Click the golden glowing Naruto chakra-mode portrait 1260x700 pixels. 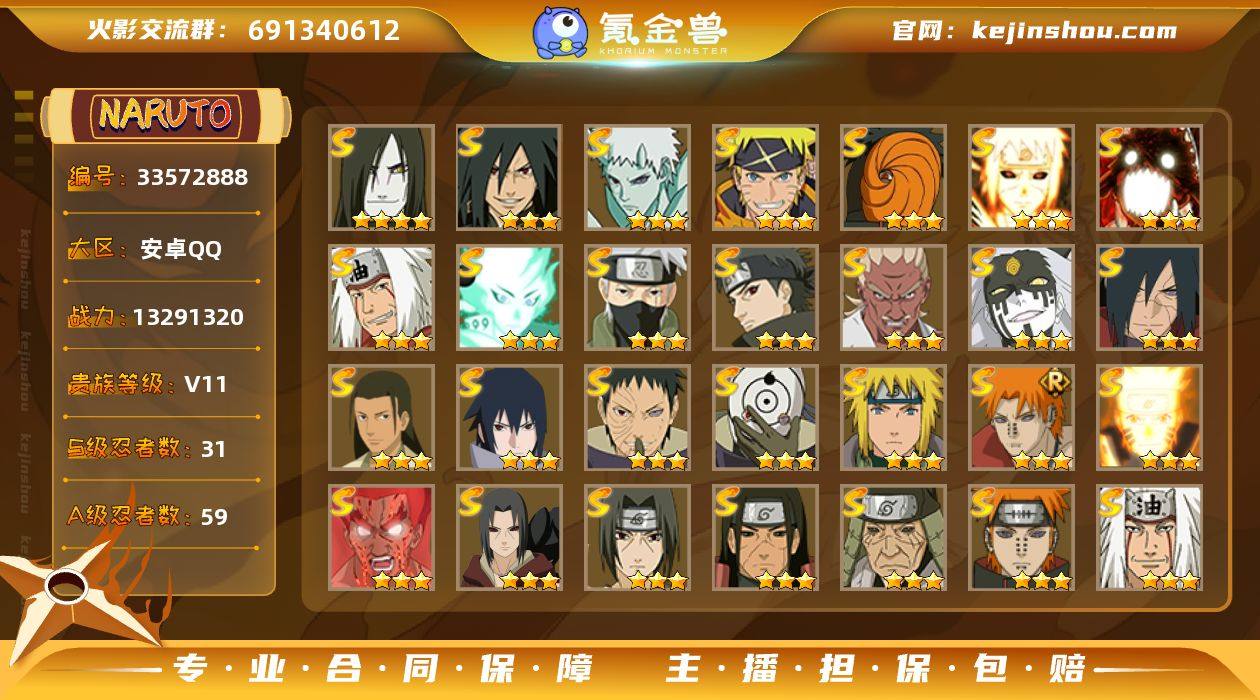tap(1149, 418)
